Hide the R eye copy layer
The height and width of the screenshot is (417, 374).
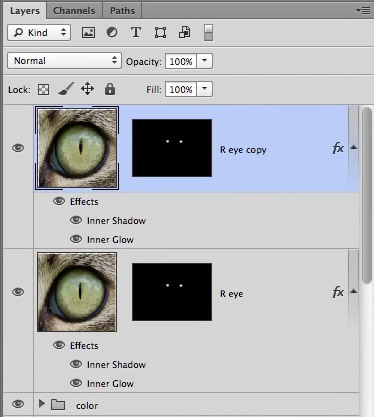tap(18, 148)
